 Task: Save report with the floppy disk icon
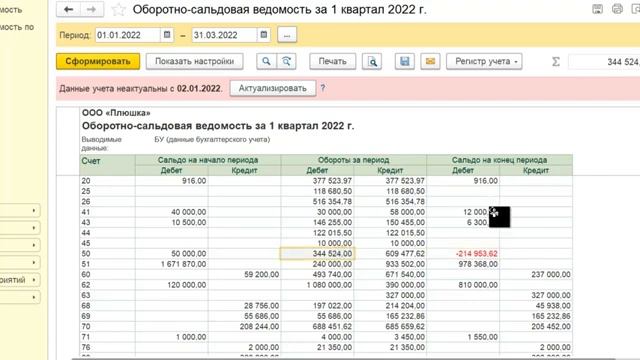click(404, 62)
